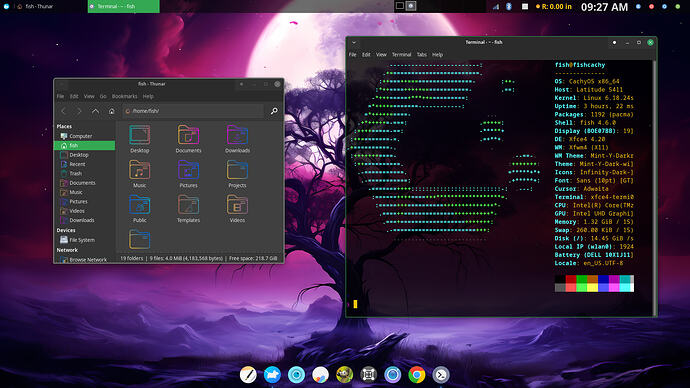Open the Pictures folder icon in main pane
This screenshot has width=690, height=388.
[x=188, y=170]
